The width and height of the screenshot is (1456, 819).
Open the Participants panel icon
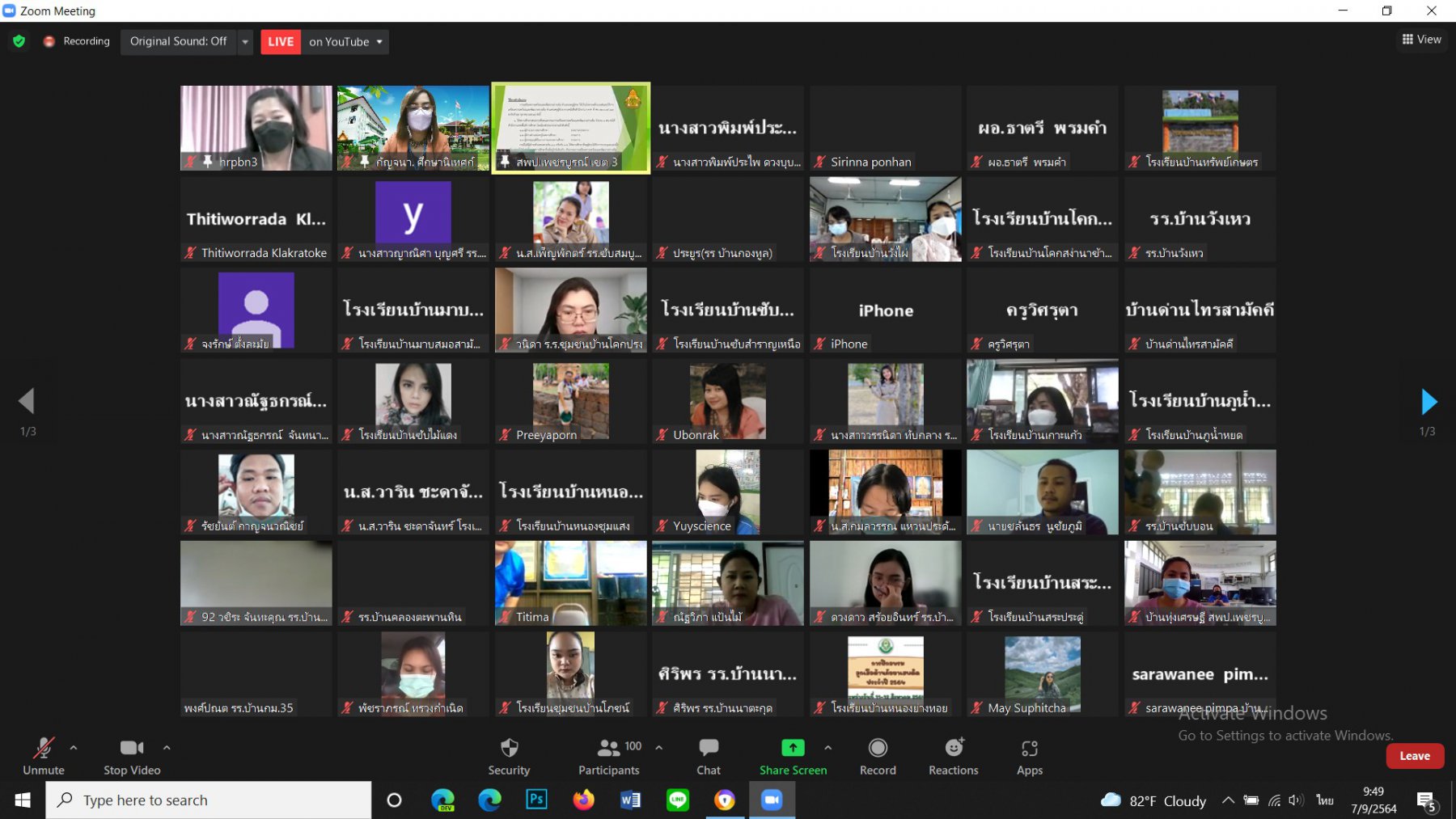608,748
